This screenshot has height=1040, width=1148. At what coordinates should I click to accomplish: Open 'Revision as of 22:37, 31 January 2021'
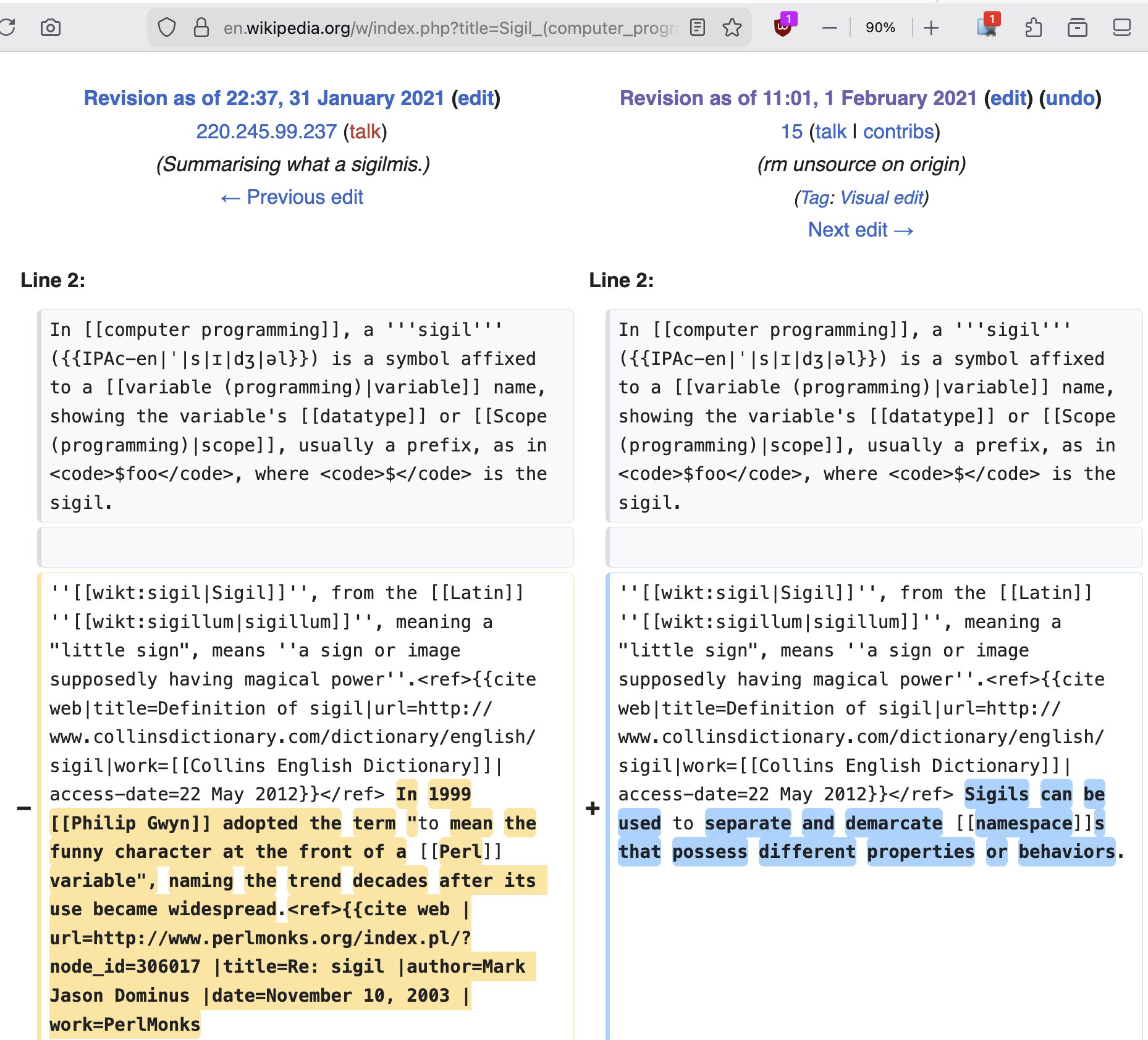[x=264, y=98]
